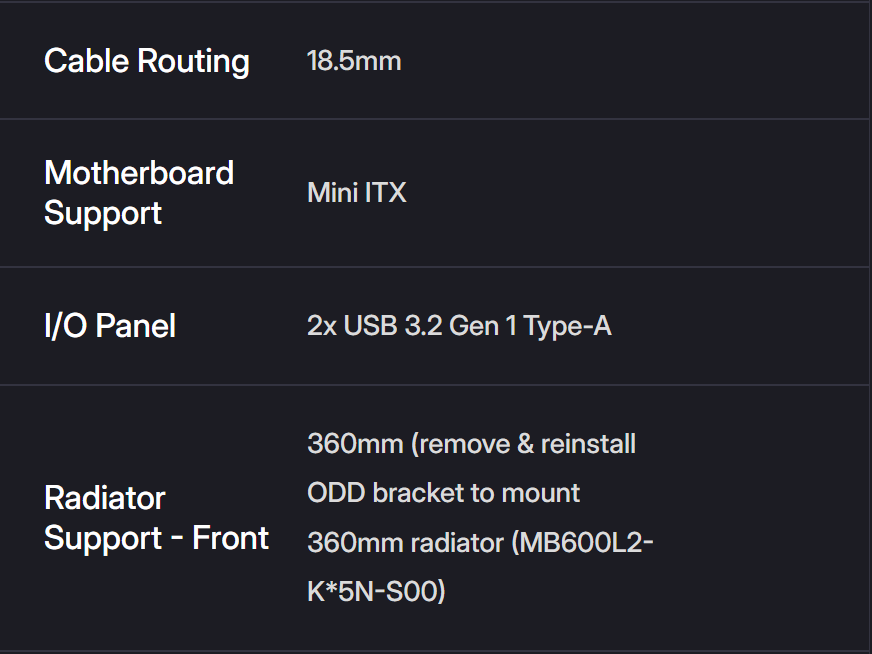Click the "Motherboard Support" spec label
872x654 pixels.
click(x=139, y=192)
